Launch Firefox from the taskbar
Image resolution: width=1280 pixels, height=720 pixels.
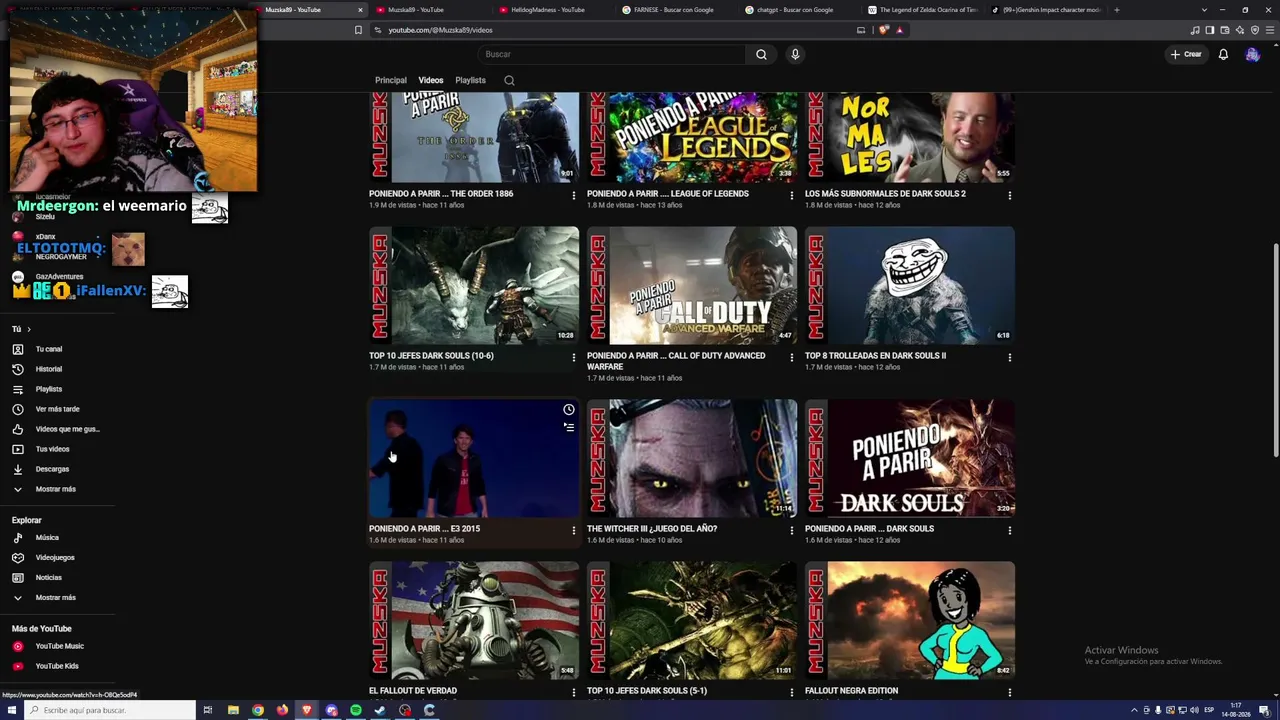tap(282, 710)
